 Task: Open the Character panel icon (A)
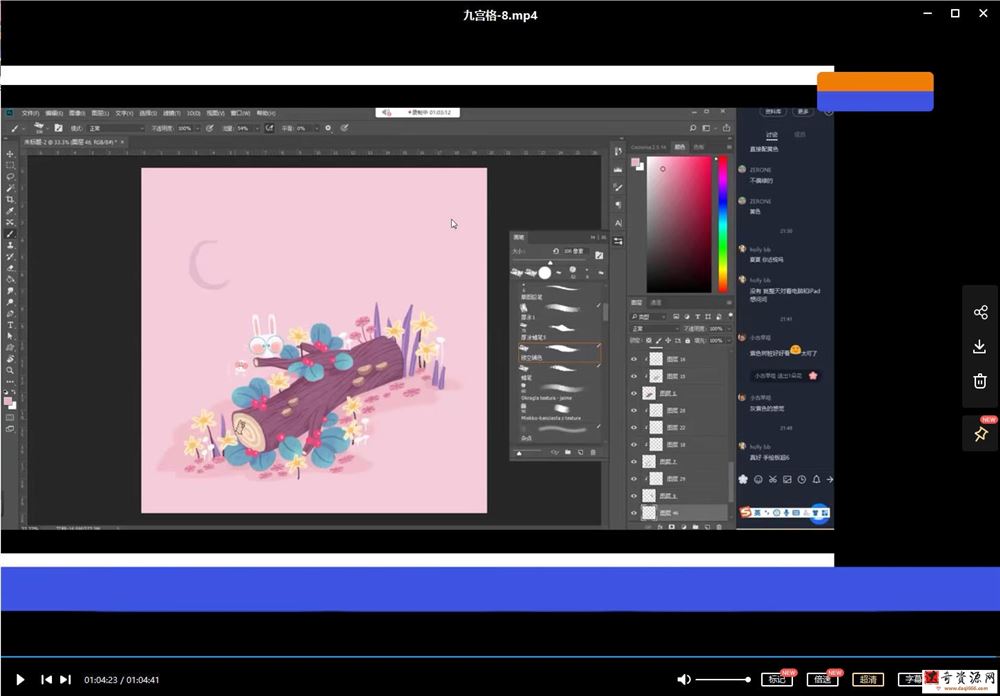(x=618, y=223)
